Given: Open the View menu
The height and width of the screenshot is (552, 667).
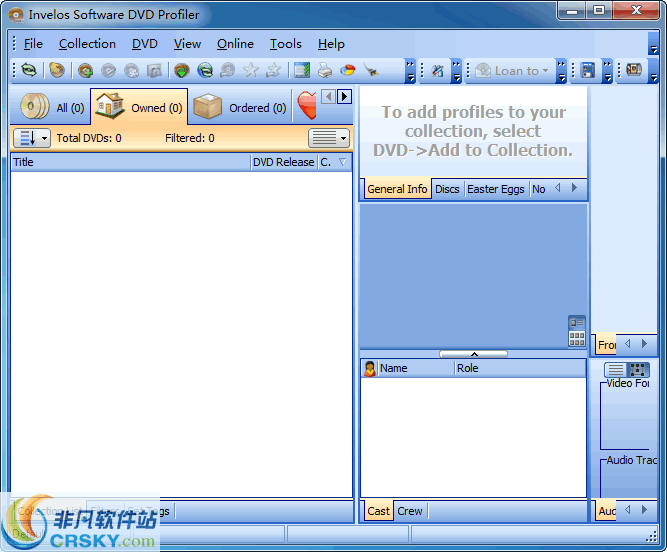Looking at the screenshot, I should click(187, 44).
